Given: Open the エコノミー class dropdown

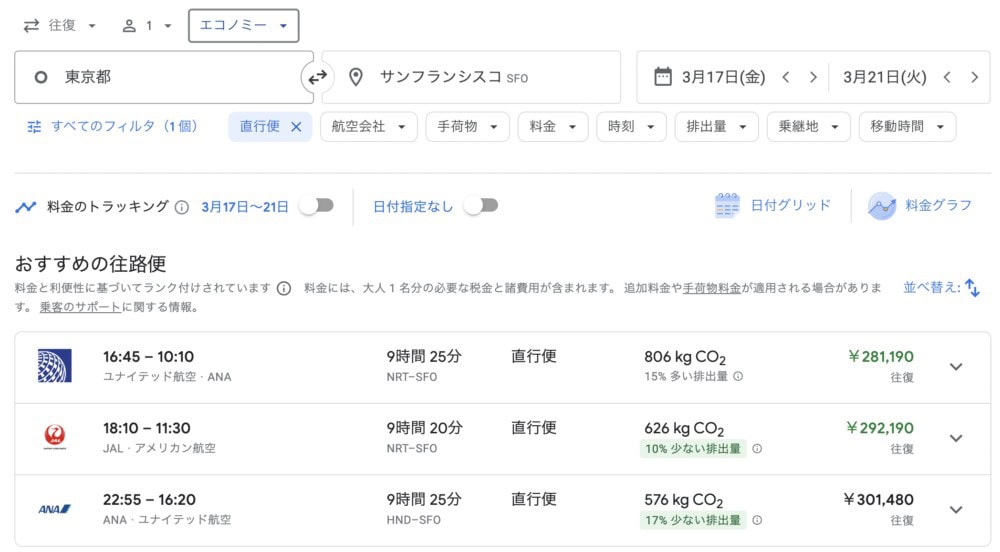Looking at the screenshot, I should tap(244, 25).
